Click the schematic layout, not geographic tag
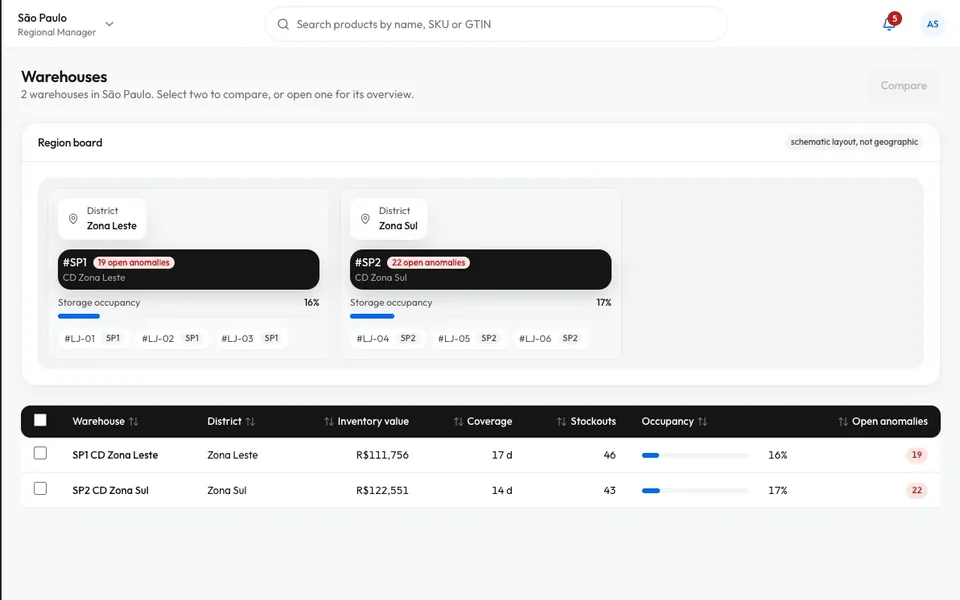Image resolution: width=960 pixels, height=600 pixels. 854,142
